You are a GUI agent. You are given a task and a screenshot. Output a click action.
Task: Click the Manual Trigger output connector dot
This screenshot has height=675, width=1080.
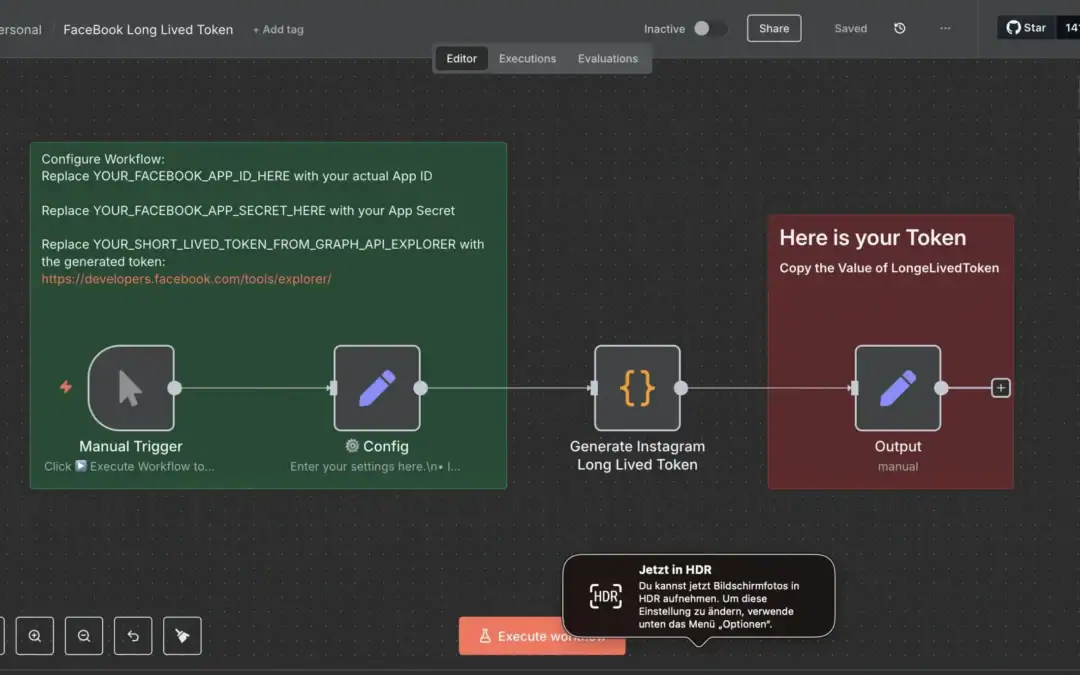(174, 388)
